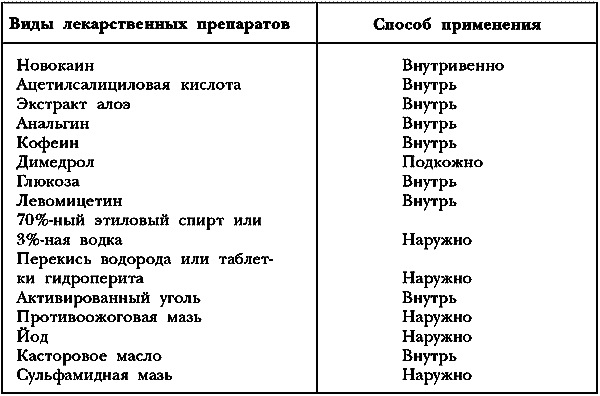The height and width of the screenshot is (396, 600).
Task: Select the 'Димедрол' entry
Action: click(x=55, y=163)
